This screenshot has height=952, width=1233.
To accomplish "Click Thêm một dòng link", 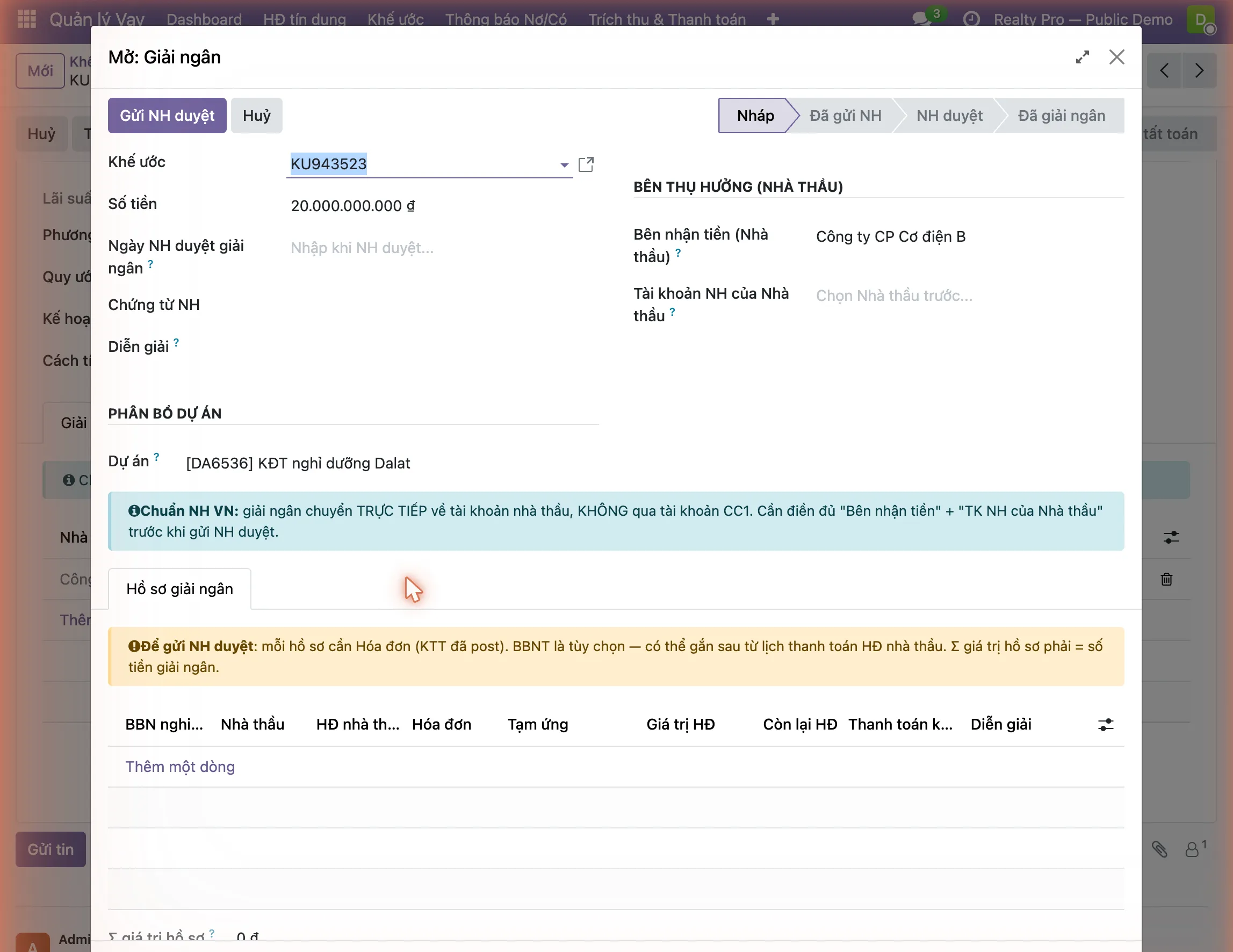I will [x=180, y=767].
